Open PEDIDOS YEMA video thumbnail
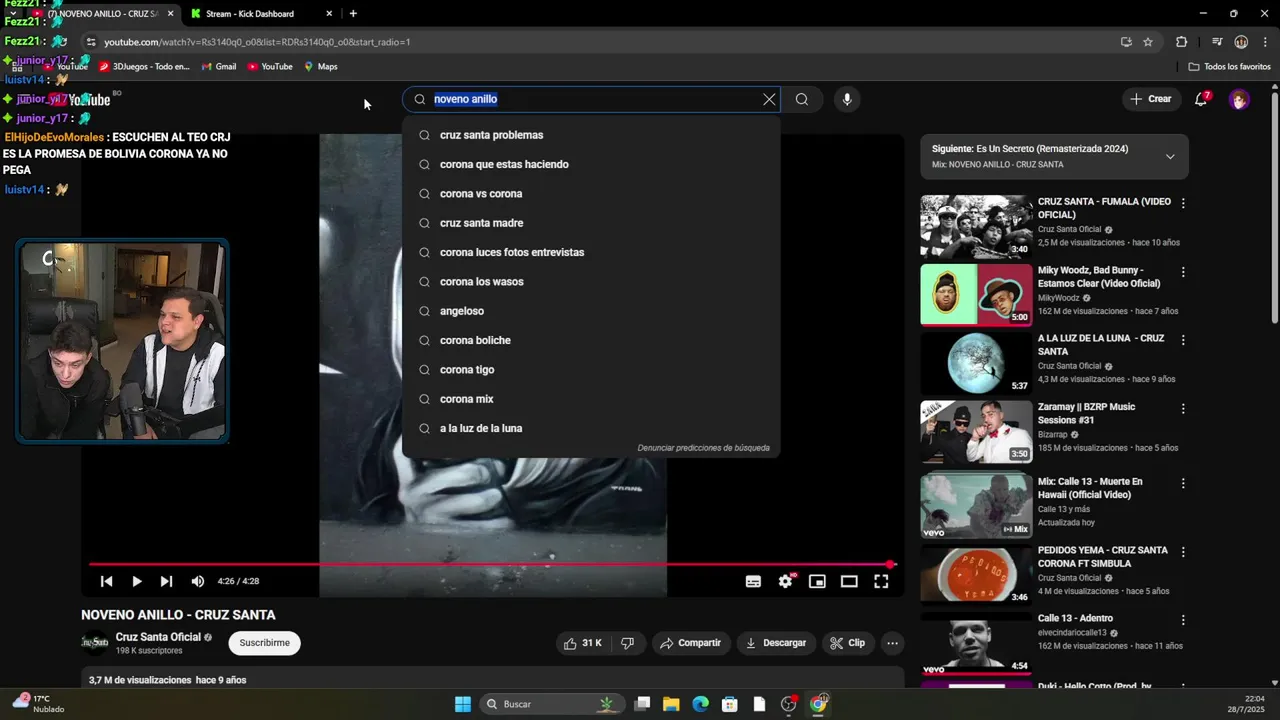 tap(976, 575)
